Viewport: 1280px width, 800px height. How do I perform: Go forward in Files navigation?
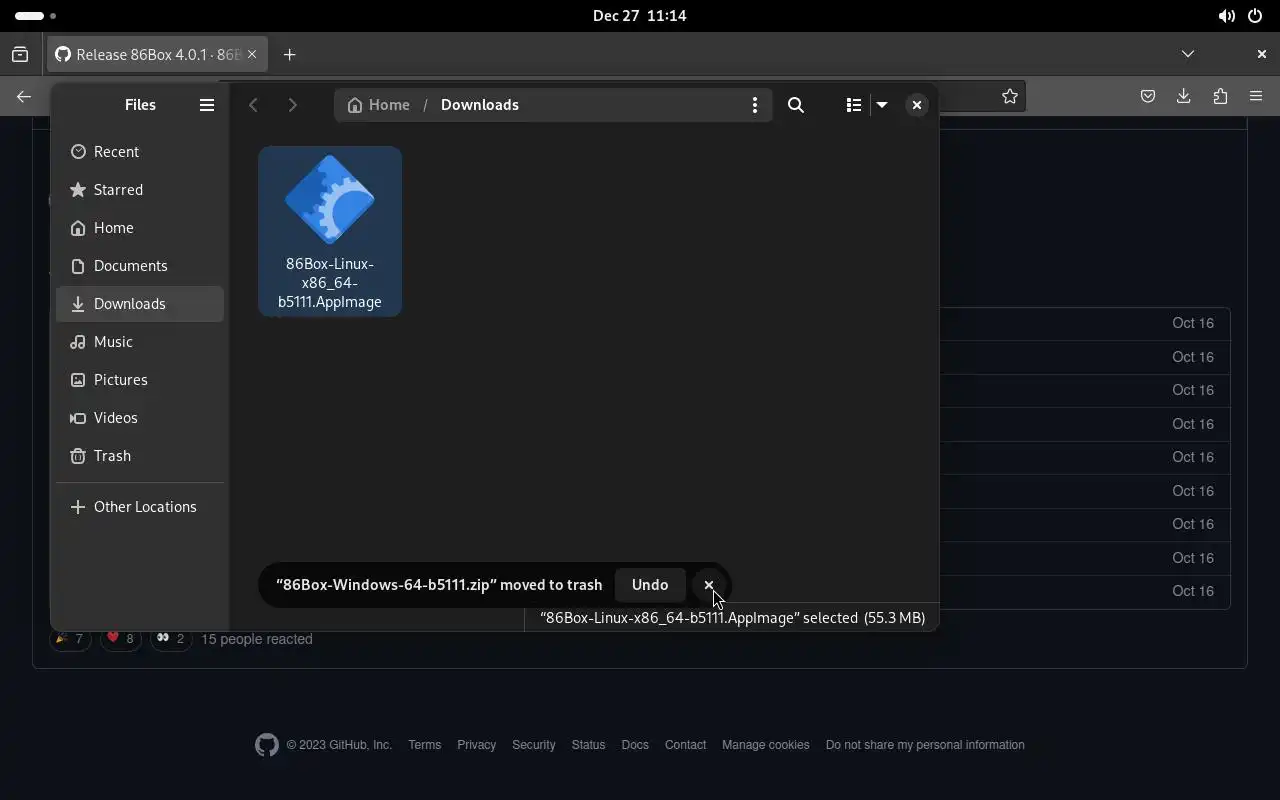(292, 105)
